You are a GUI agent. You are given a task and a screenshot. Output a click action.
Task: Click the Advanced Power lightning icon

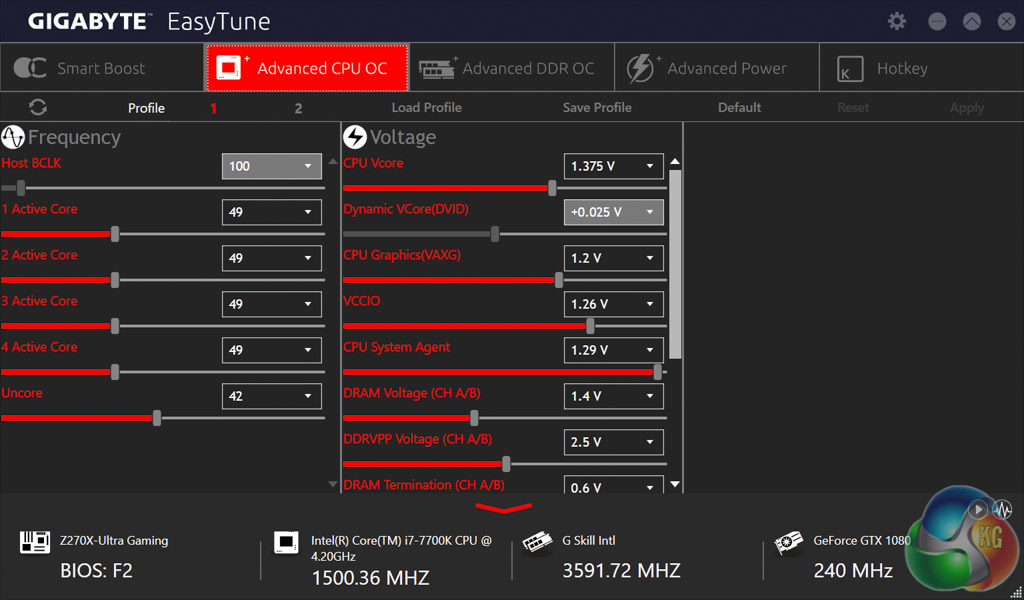(x=642, y=68)
